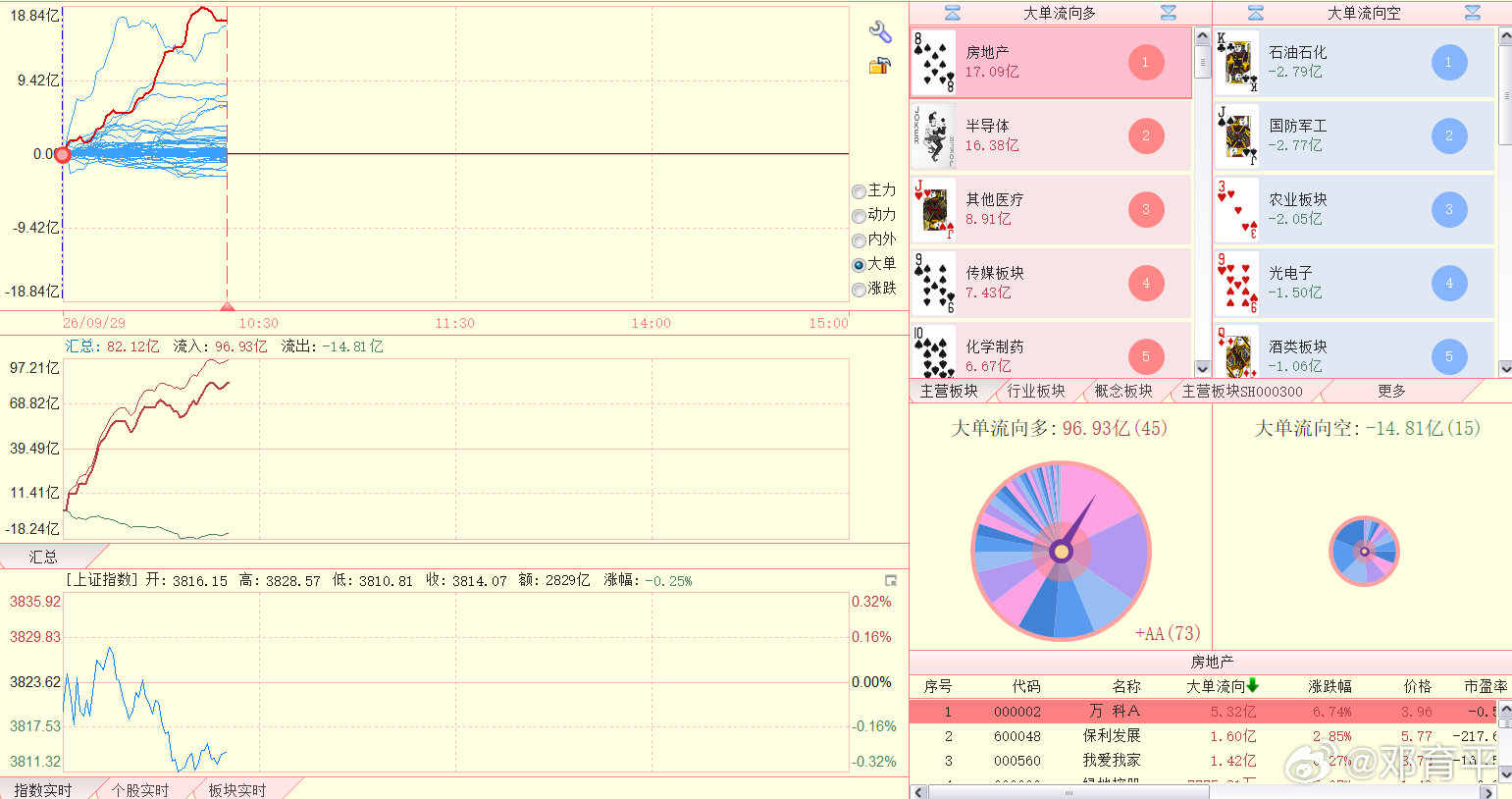Screen dimensions: 1512x799
Task: Select the 内外 radio button
Action: 859,240
